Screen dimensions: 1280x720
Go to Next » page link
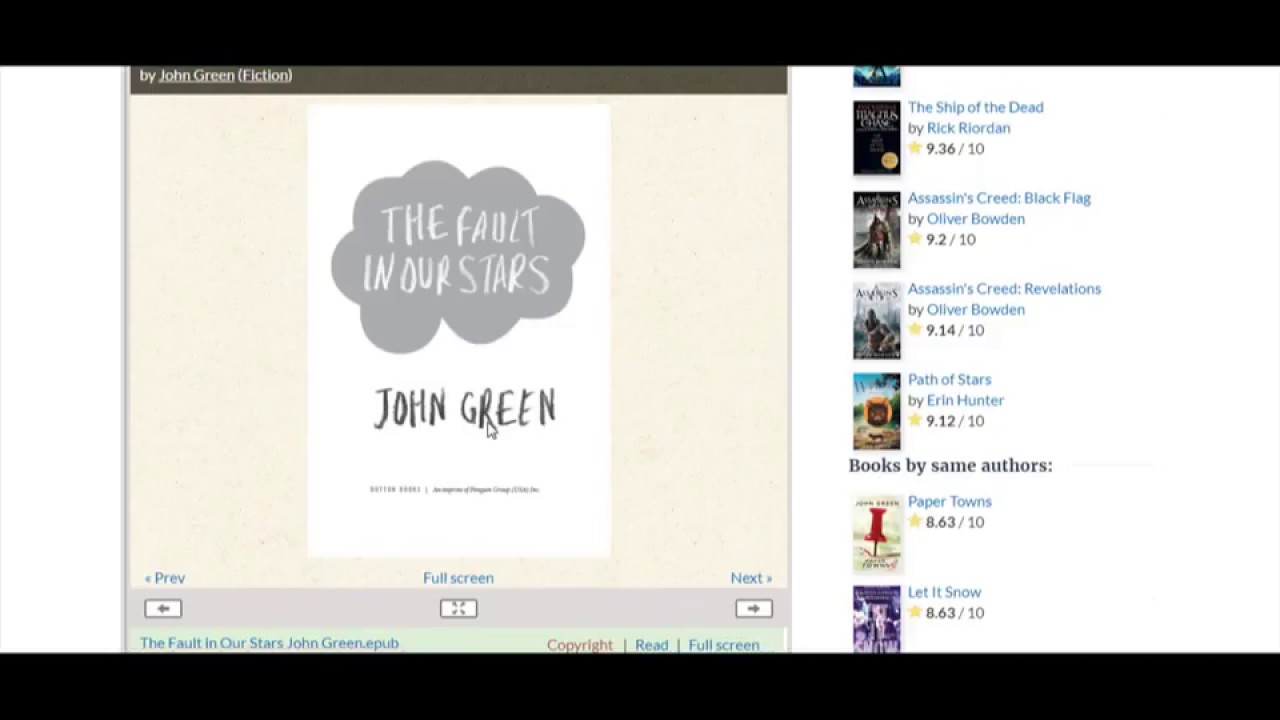(x=751, y=577)
